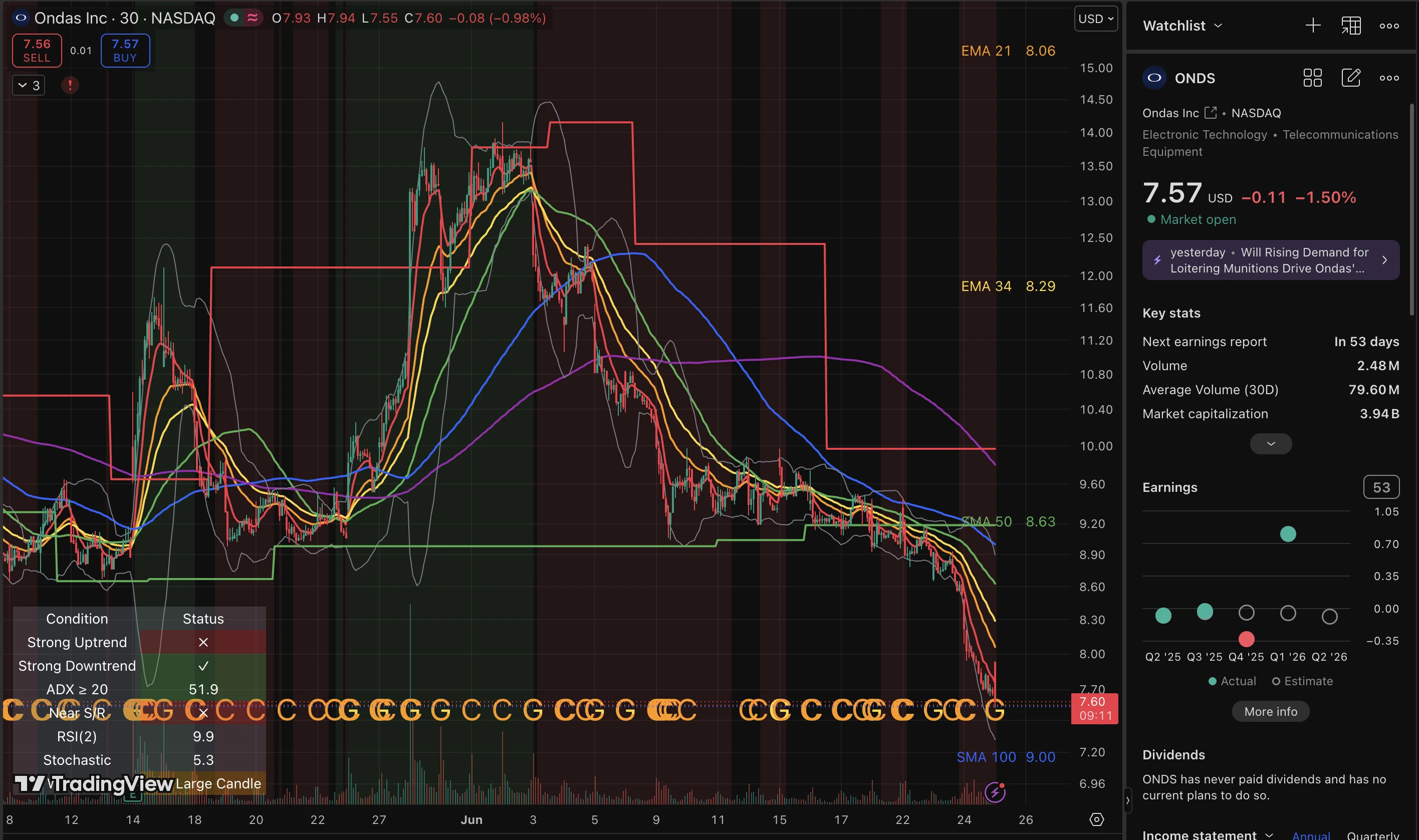Image resolution: width=1419 pixels, height=840 pixels.
Task: Select the Annual income statement tab
Action: point(1311,835)
